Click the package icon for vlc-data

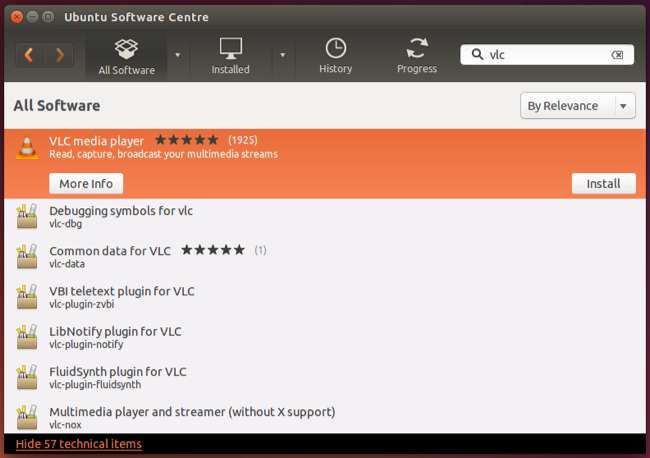tap(27, 256)
